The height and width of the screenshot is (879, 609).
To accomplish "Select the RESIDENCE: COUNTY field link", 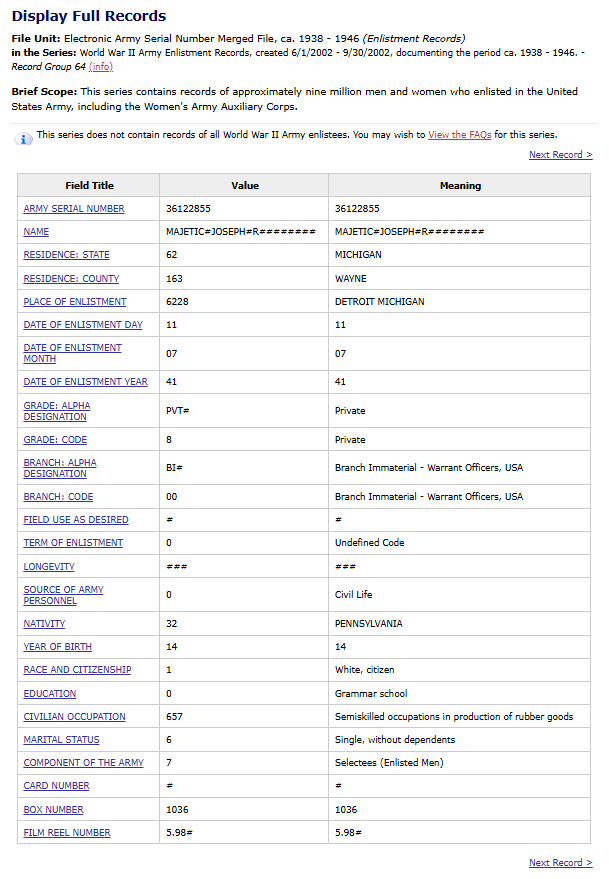I will tap(71, 279).
